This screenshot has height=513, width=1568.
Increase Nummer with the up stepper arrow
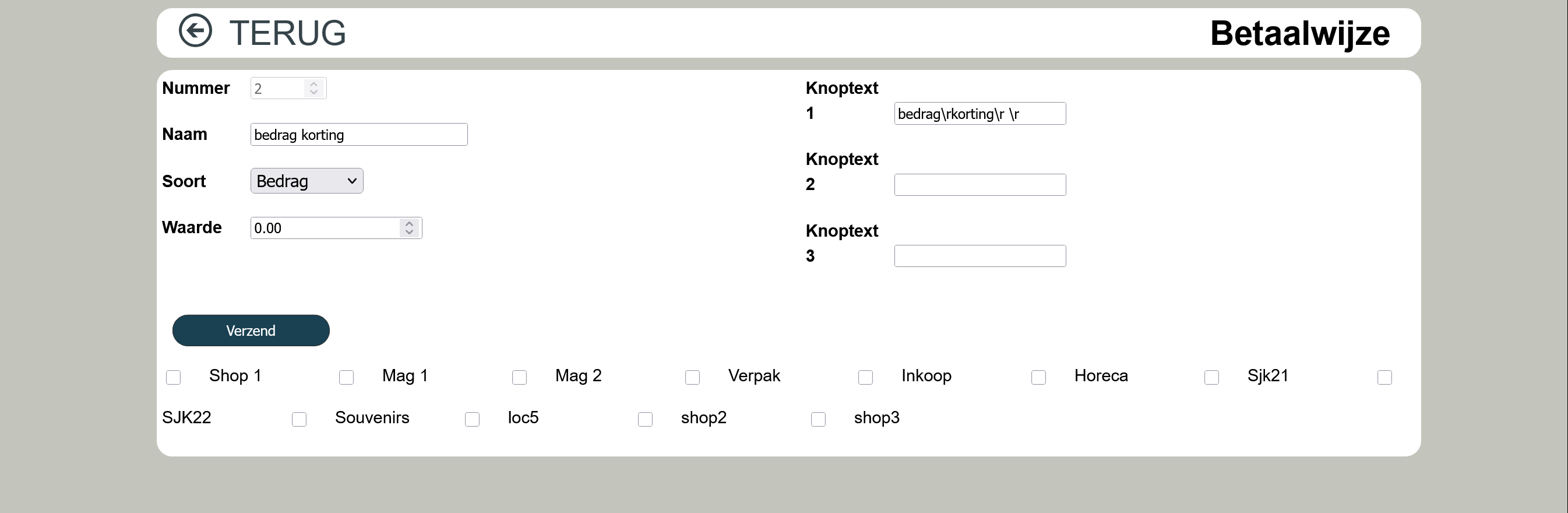click(x=313, y=84)
